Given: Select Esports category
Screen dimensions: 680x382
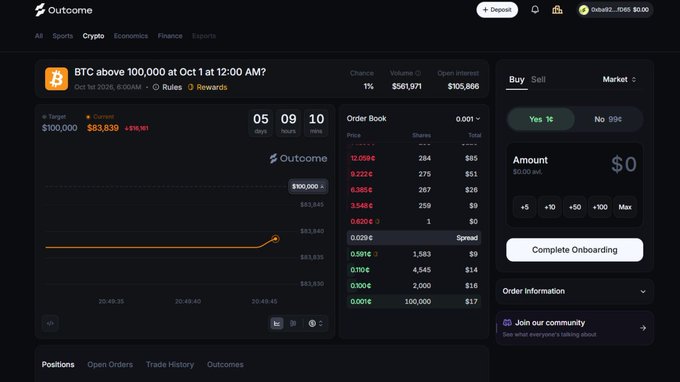Looking at the screenshot, I should pos(204,36).
